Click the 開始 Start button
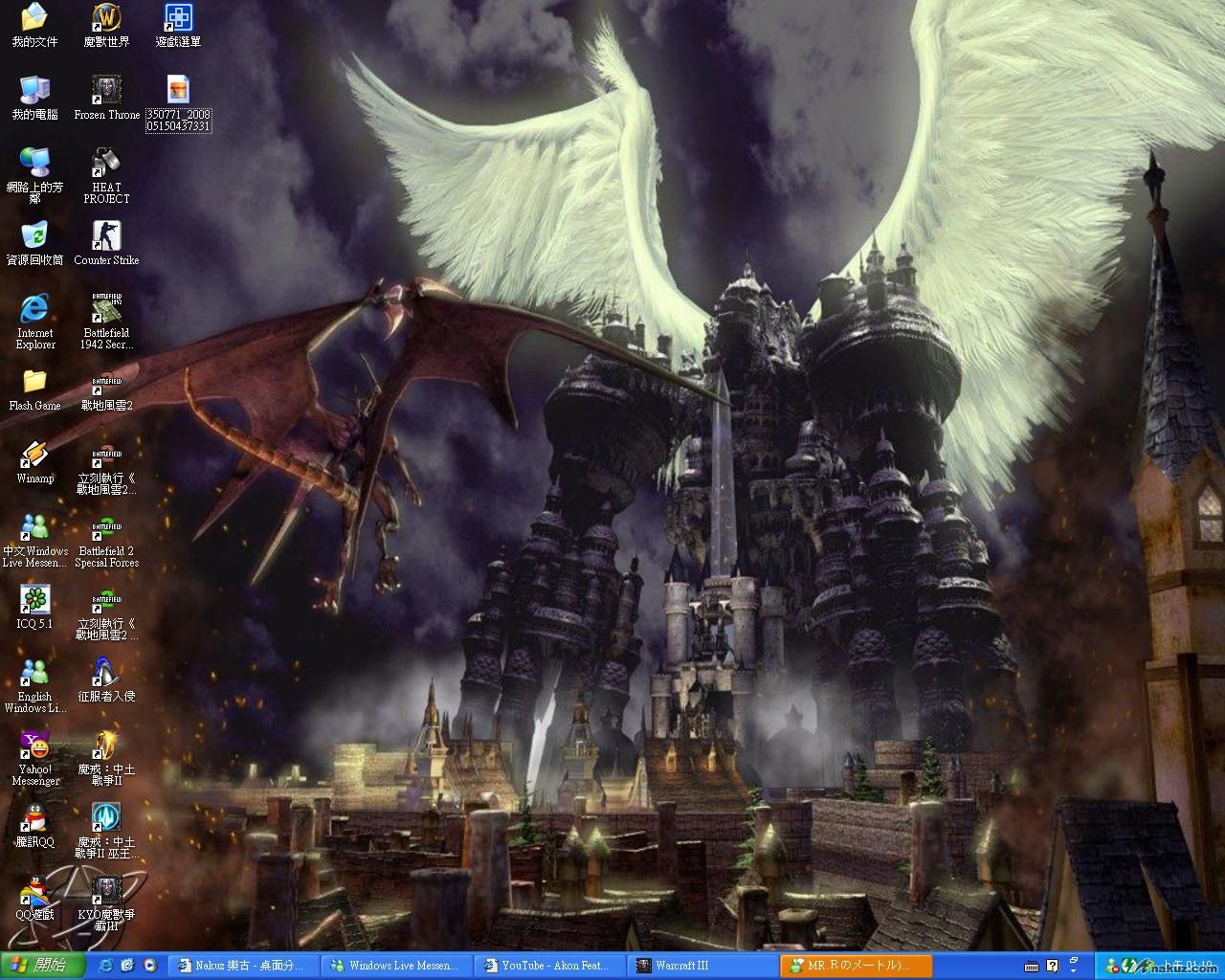This screenshot has width=1225, height=980. pyautogui.click(x=42, y=965)
